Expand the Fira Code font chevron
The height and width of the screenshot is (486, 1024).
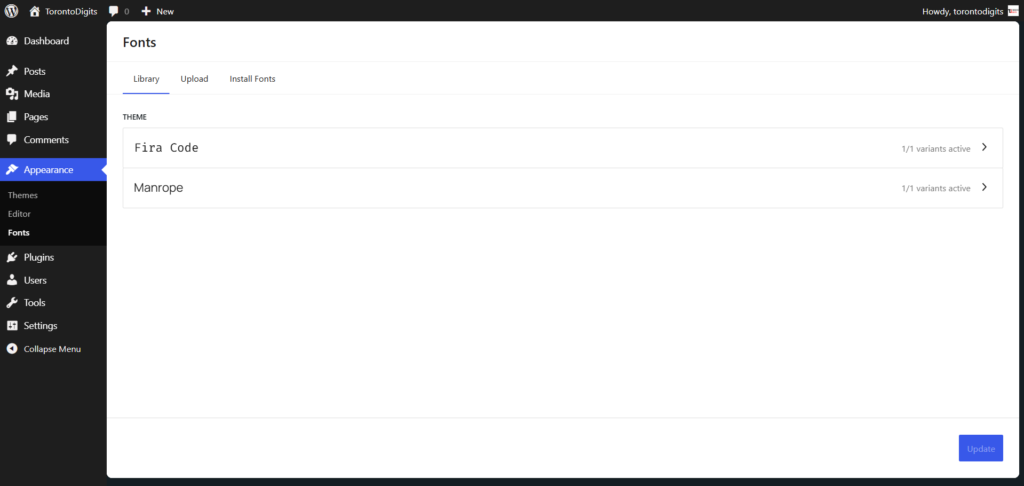984,147
